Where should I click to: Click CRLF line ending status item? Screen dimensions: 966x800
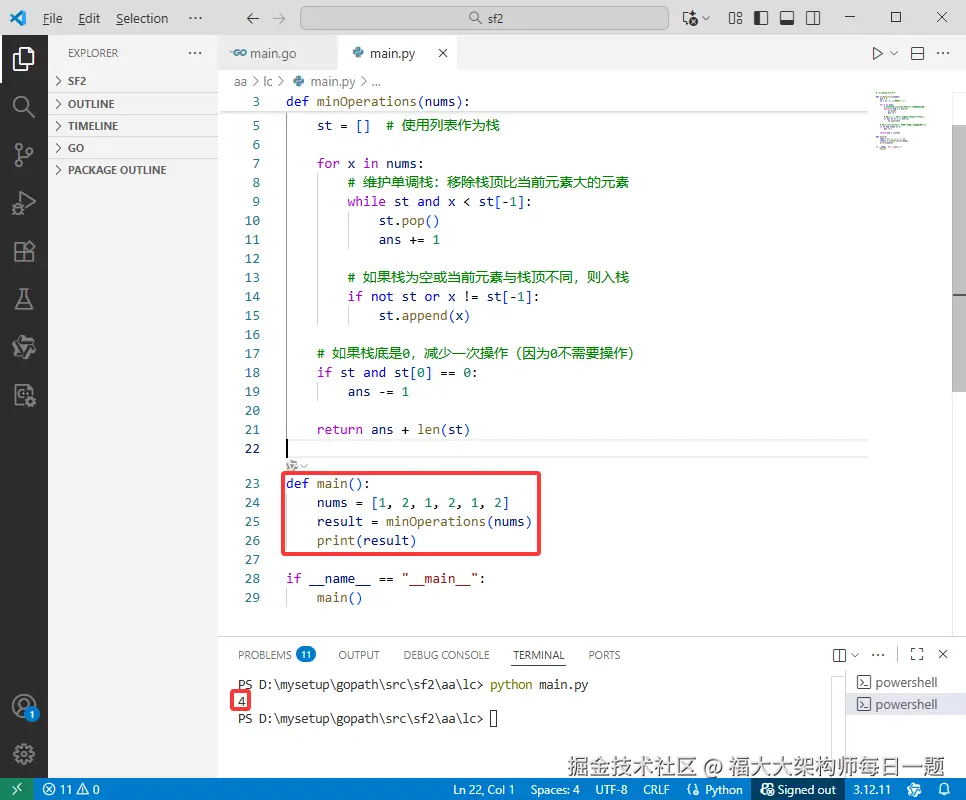tap(656, 789)
